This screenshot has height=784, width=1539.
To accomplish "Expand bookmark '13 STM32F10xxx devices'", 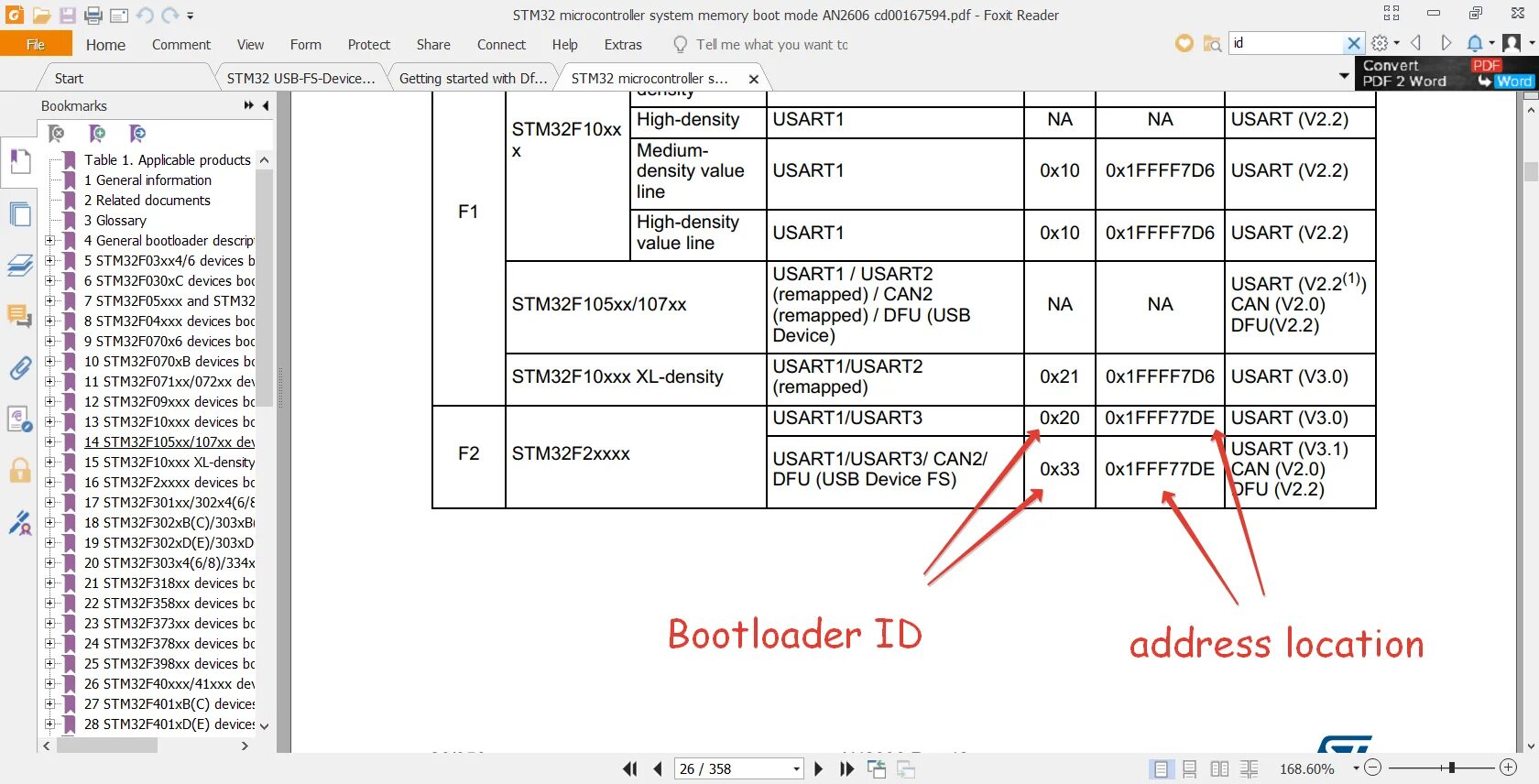I will pyautogui.click(x=49, y=422).
